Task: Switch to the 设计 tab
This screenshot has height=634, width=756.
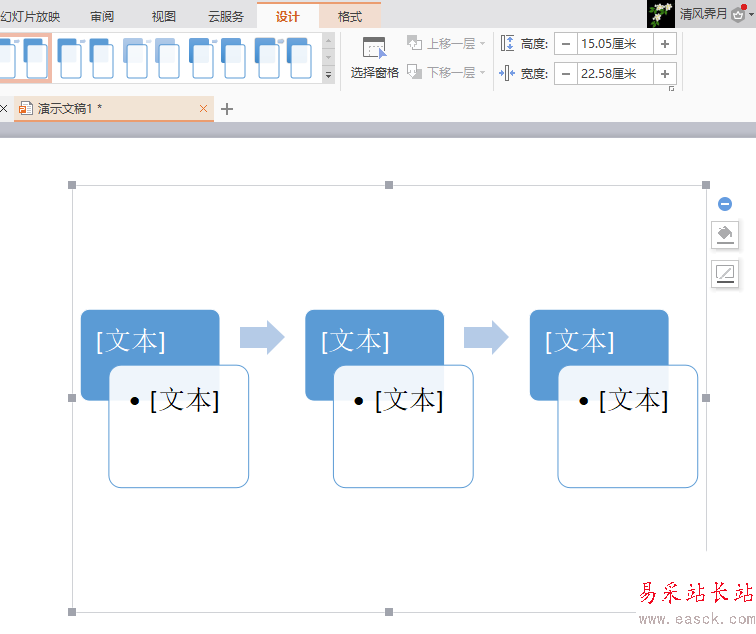Action: click(287, 16)
